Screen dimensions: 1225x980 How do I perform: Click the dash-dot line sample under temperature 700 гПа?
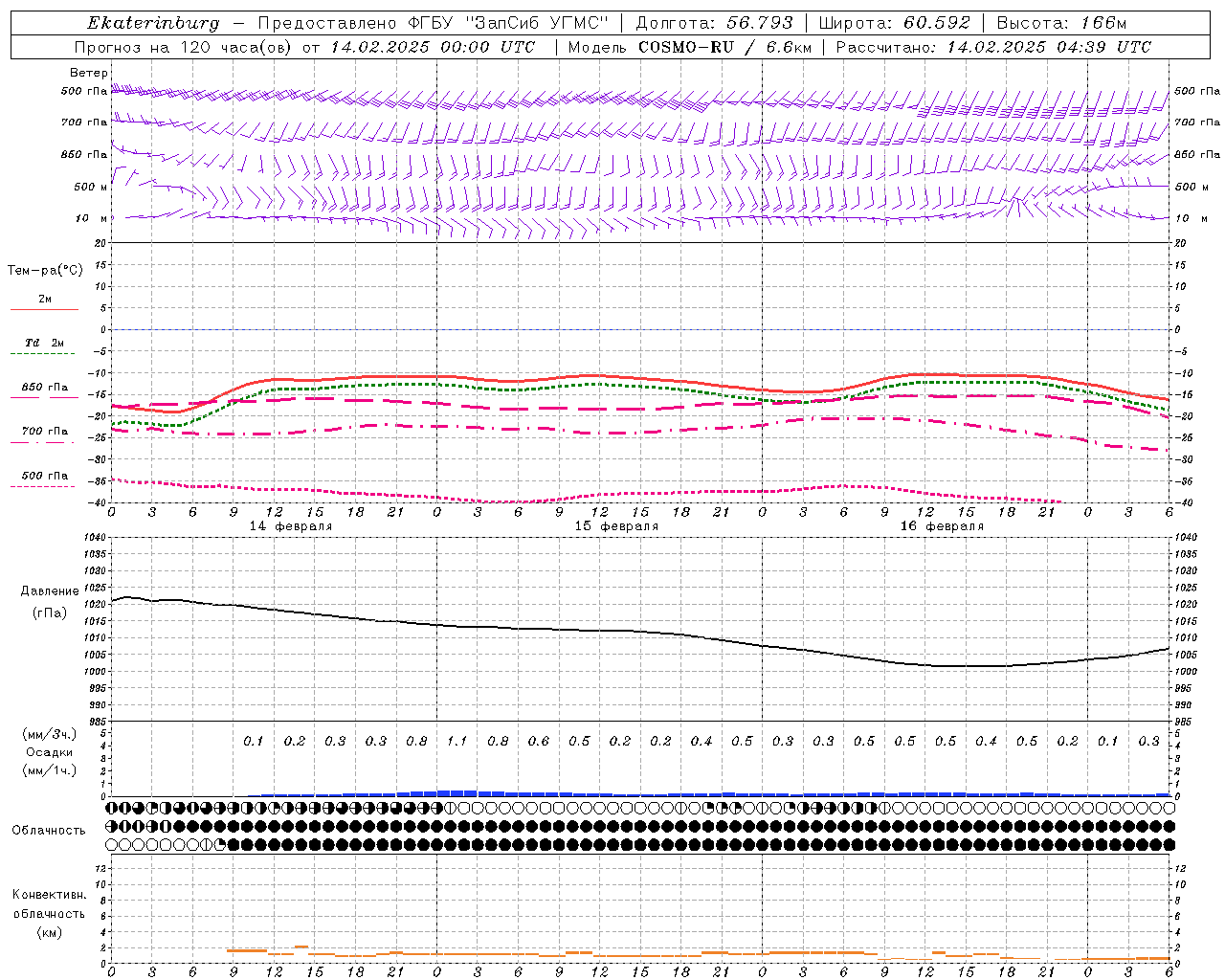[42, 442]
